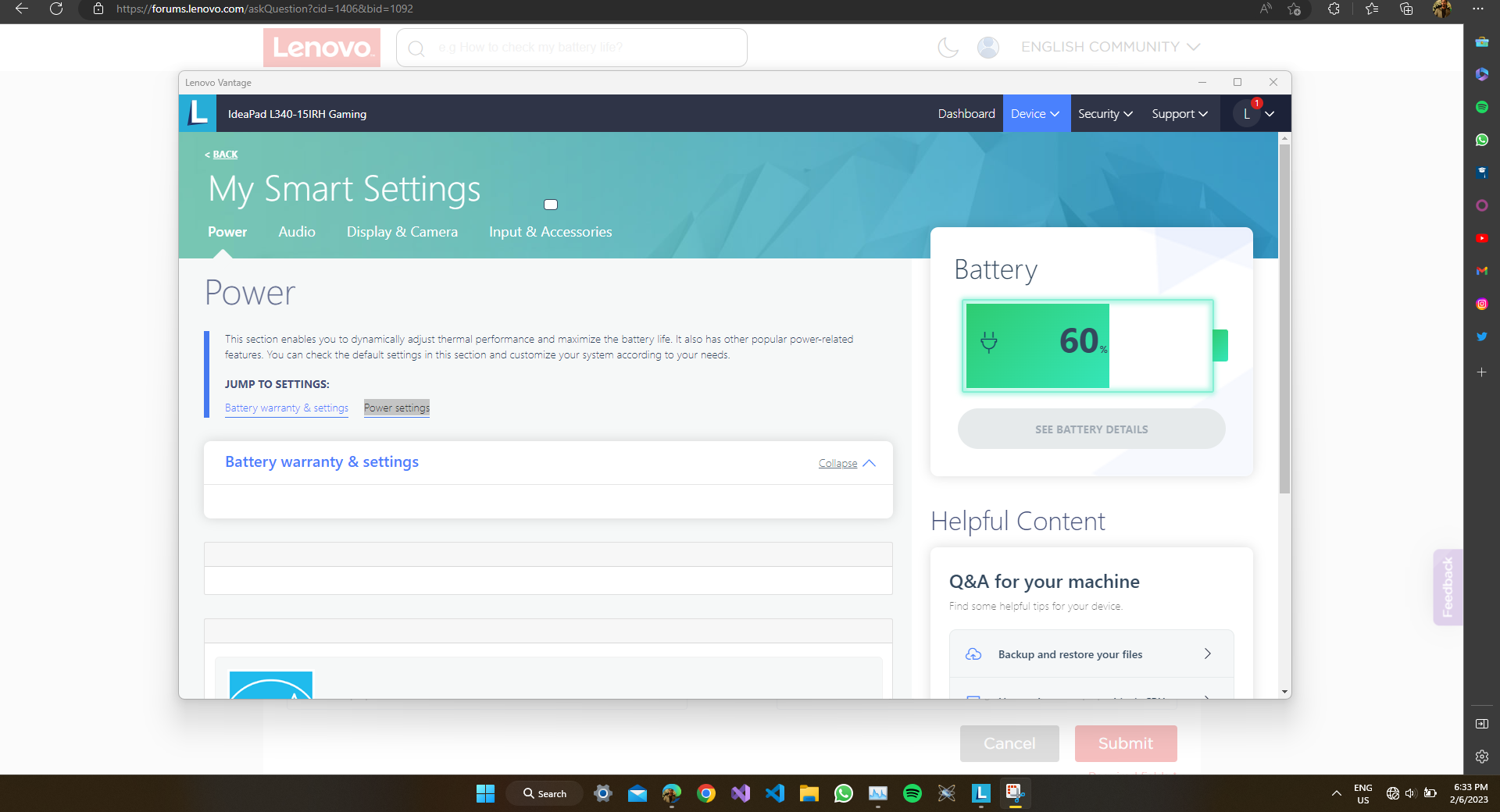The height and width of the screenshot is (812, 1500).
Task: Open the Tools briefcase in Edge sidebar
Action: tap(1482, 41)
